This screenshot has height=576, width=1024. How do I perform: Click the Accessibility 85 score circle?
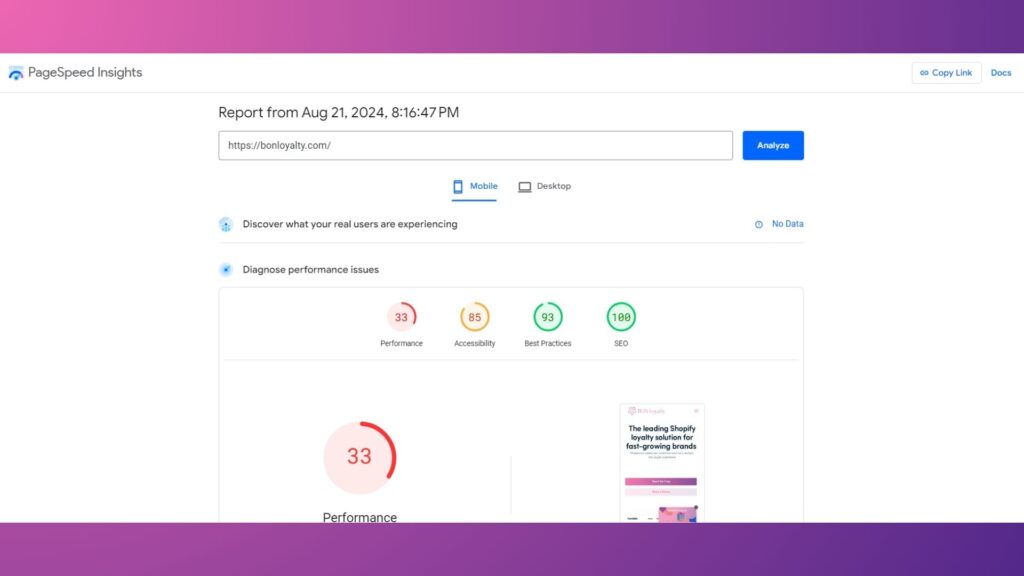click(x=474, y=316)
